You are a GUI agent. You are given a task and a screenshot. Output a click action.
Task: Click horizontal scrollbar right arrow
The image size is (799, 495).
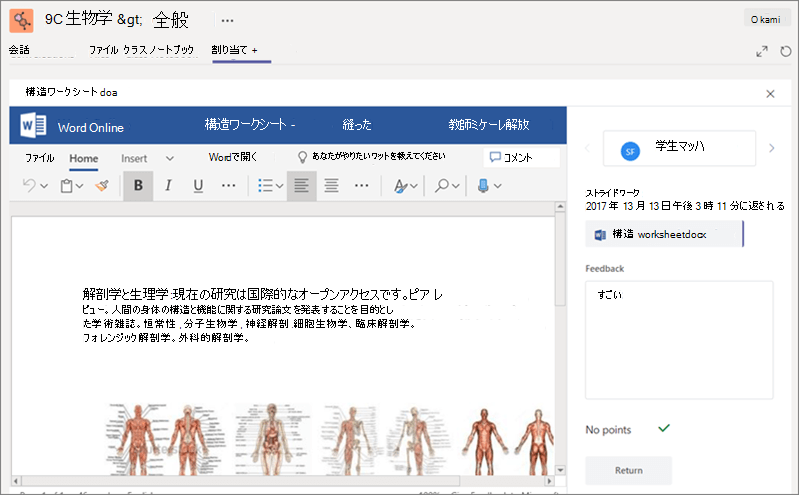coord(549,481)
